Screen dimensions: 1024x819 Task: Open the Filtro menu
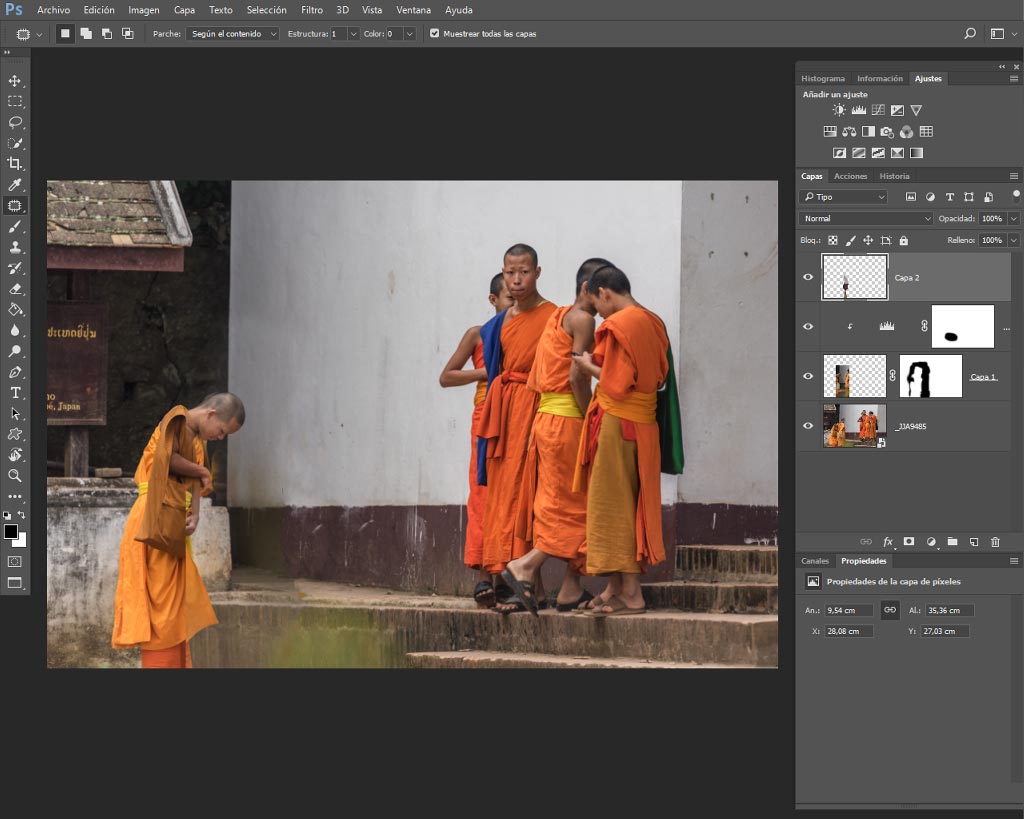(x=312, y=10)
